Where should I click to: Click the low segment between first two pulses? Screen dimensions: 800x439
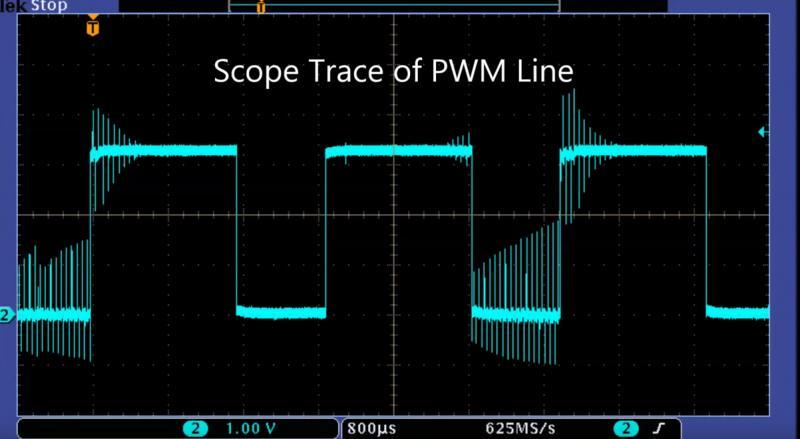pos(280,312)
